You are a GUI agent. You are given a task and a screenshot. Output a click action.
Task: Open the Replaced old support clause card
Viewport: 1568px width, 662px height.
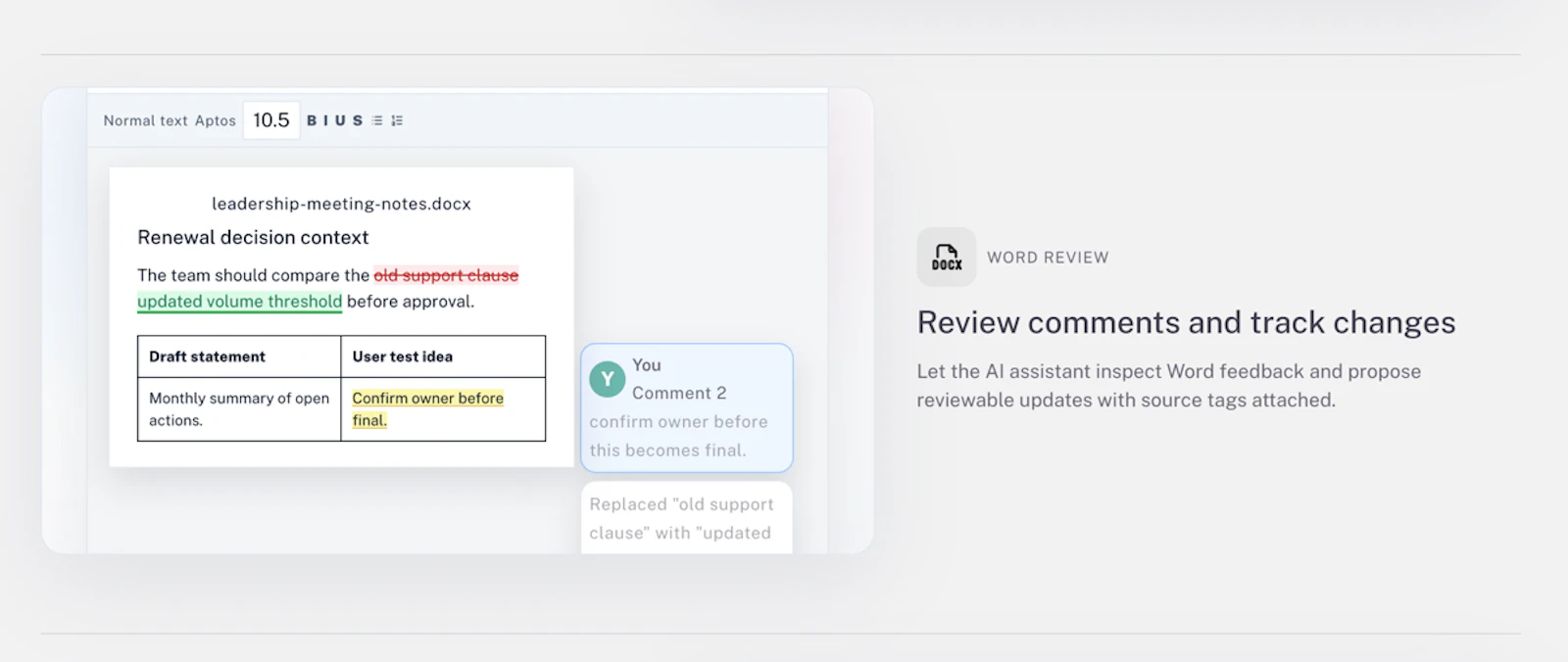pos(687,517)
